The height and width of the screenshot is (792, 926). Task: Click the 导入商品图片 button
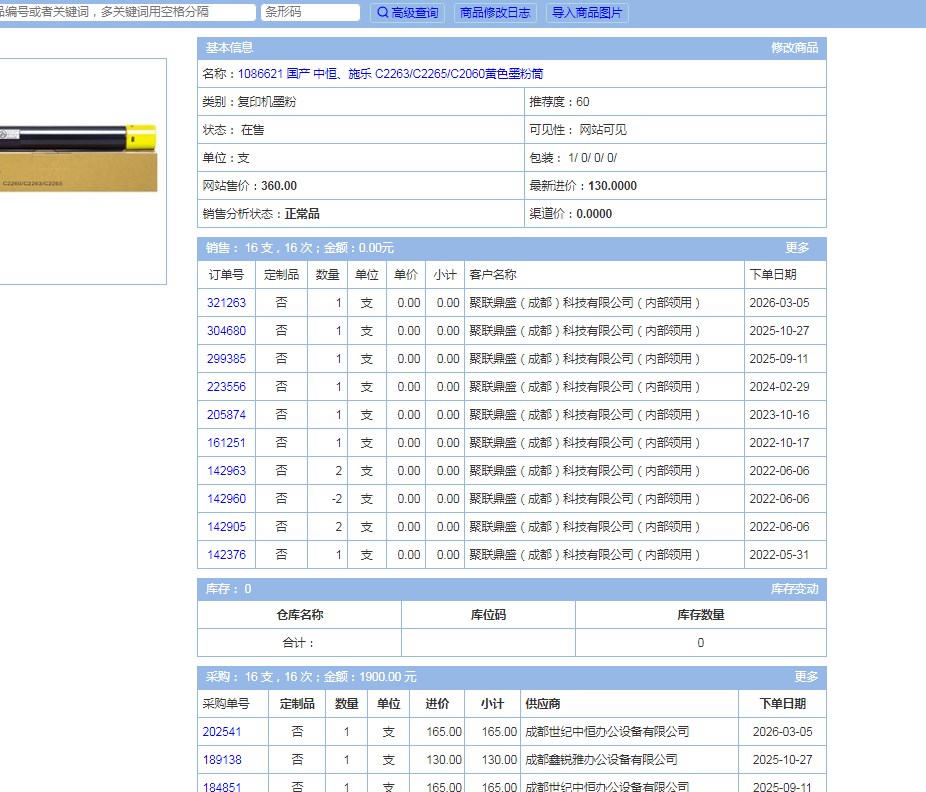click(587, 13)
